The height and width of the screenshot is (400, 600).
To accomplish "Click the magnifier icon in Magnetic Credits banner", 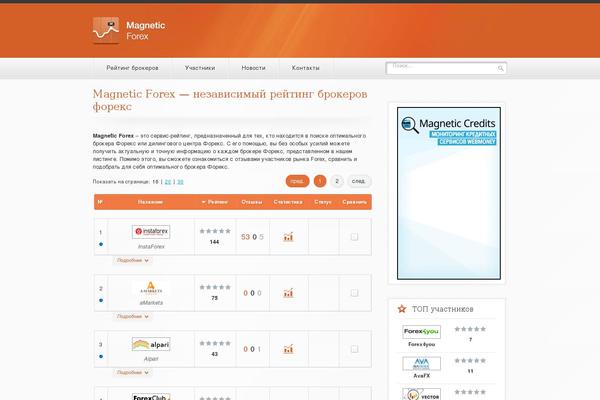I will (409, 125).
